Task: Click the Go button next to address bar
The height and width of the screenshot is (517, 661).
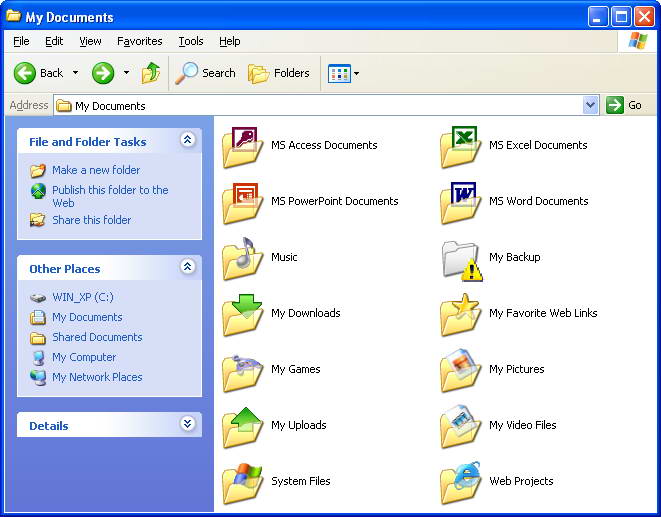Action: click(x=624, y=105)
